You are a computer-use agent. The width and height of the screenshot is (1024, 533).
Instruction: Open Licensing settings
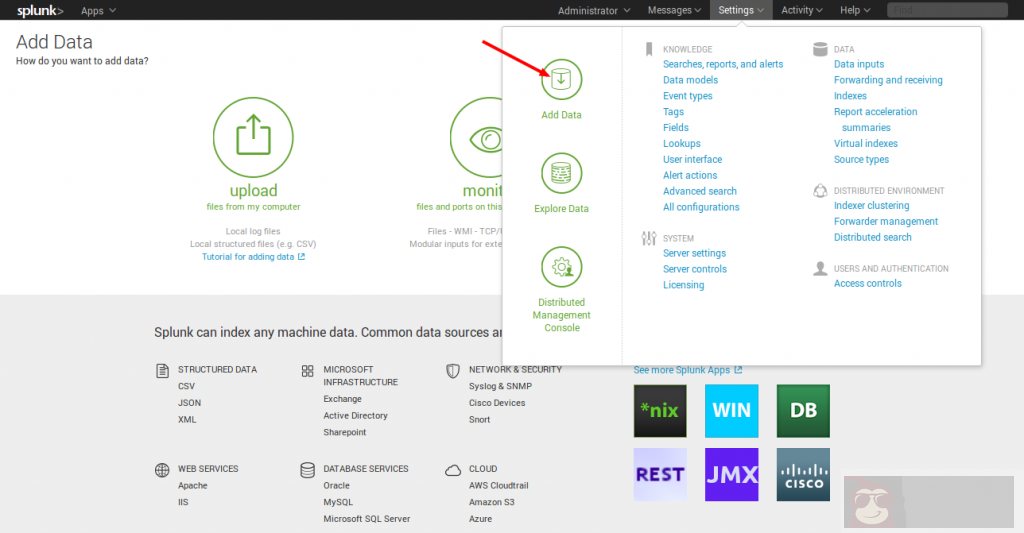pos(684,285)
